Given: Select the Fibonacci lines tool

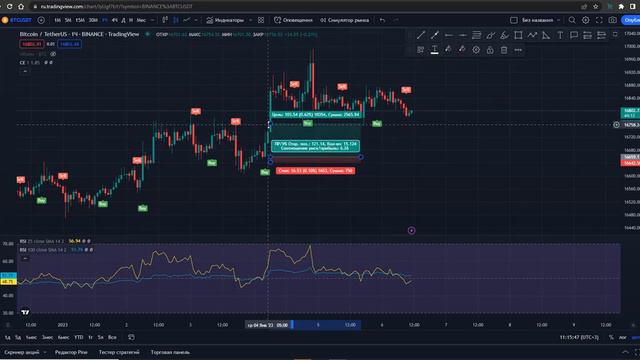Looking at the screenshot, I should pos(476,36).
